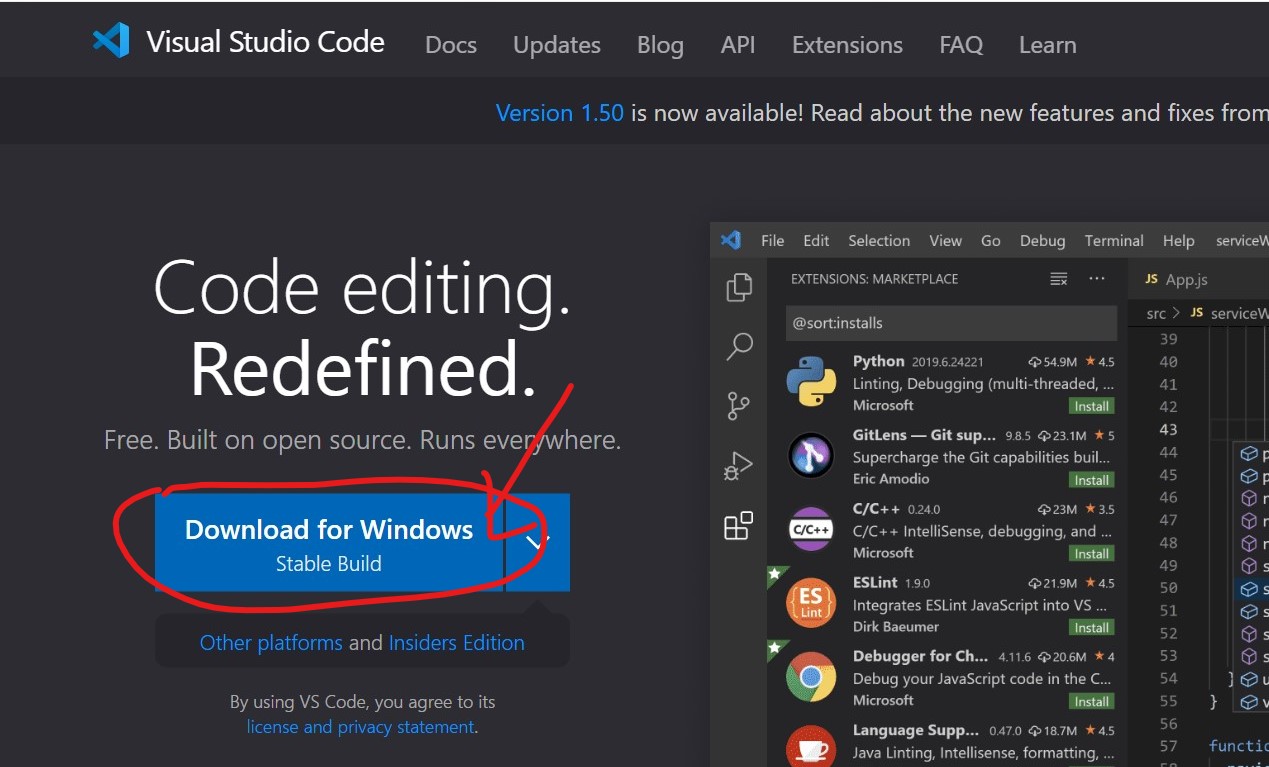Install the C/C++ extension

click(1092, 553)
